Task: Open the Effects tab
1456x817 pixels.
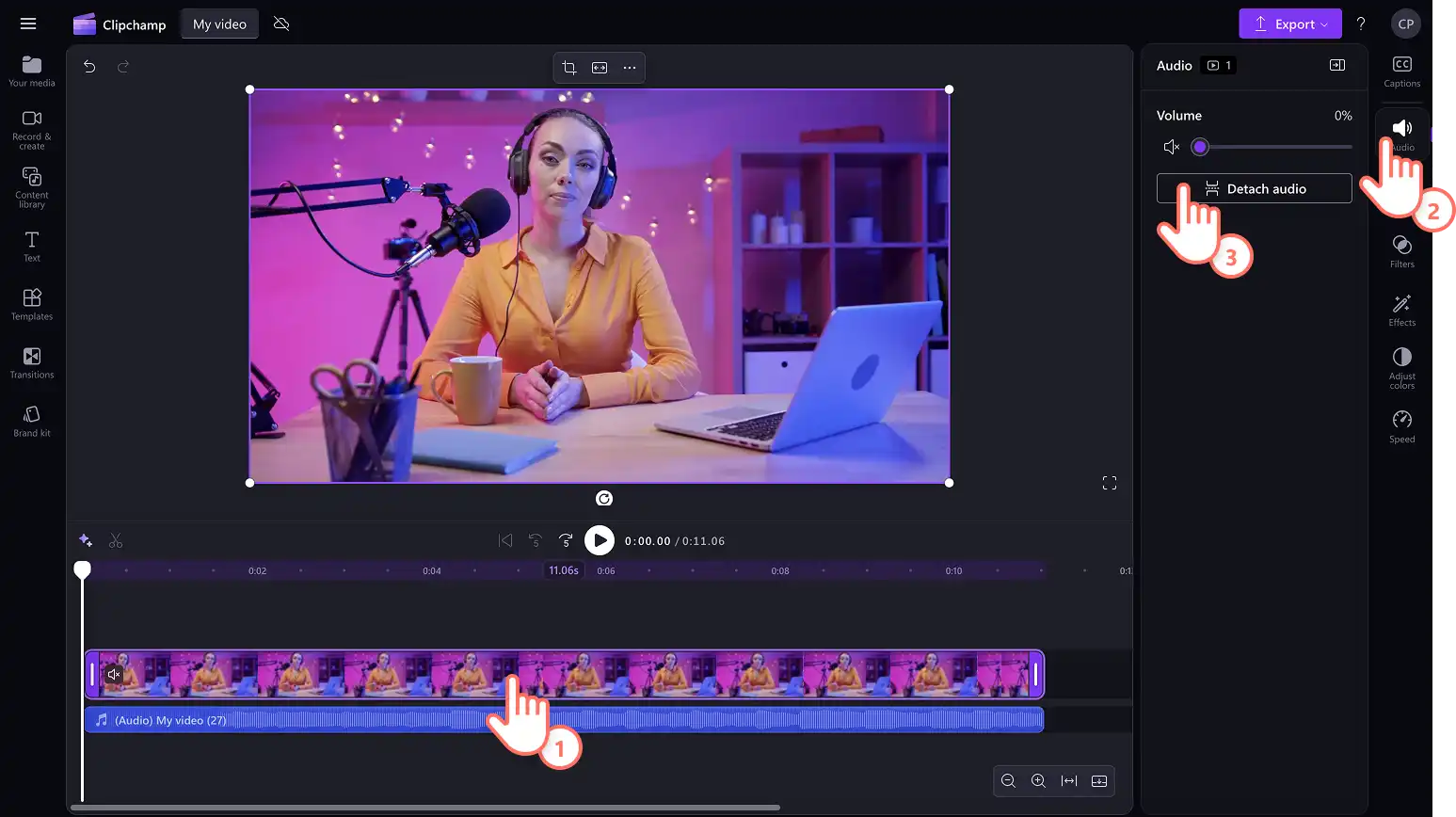Action: point(1402,311)
